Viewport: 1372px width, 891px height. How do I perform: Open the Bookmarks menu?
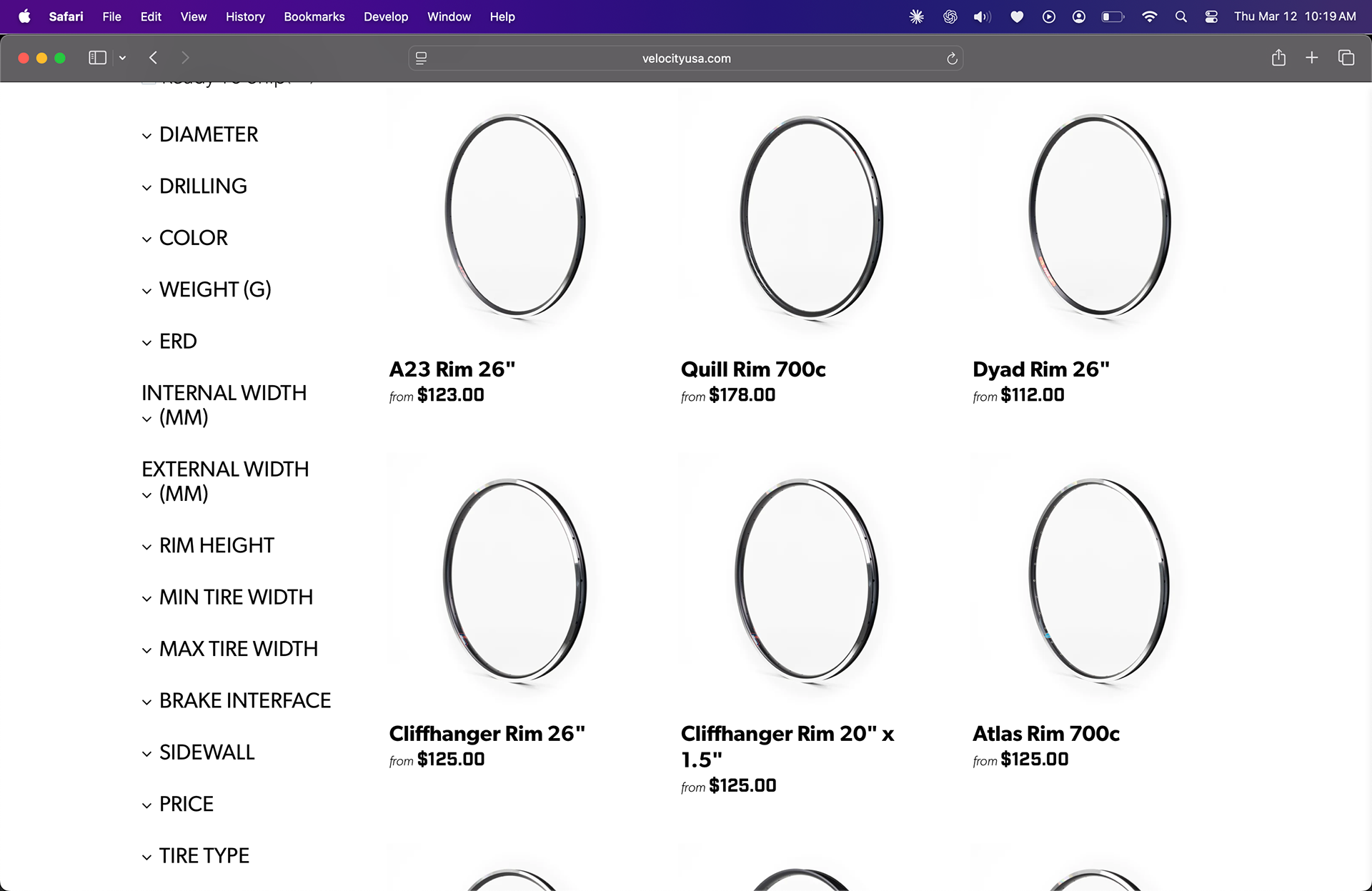314,16
